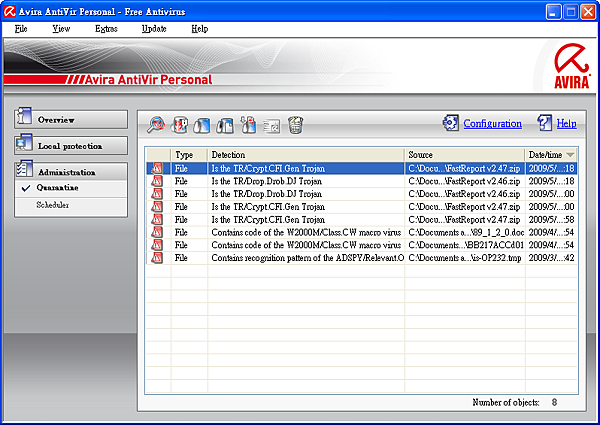Open the Overview section
The height and width of the screenshot is (425, 600).
tap(71, 120)
